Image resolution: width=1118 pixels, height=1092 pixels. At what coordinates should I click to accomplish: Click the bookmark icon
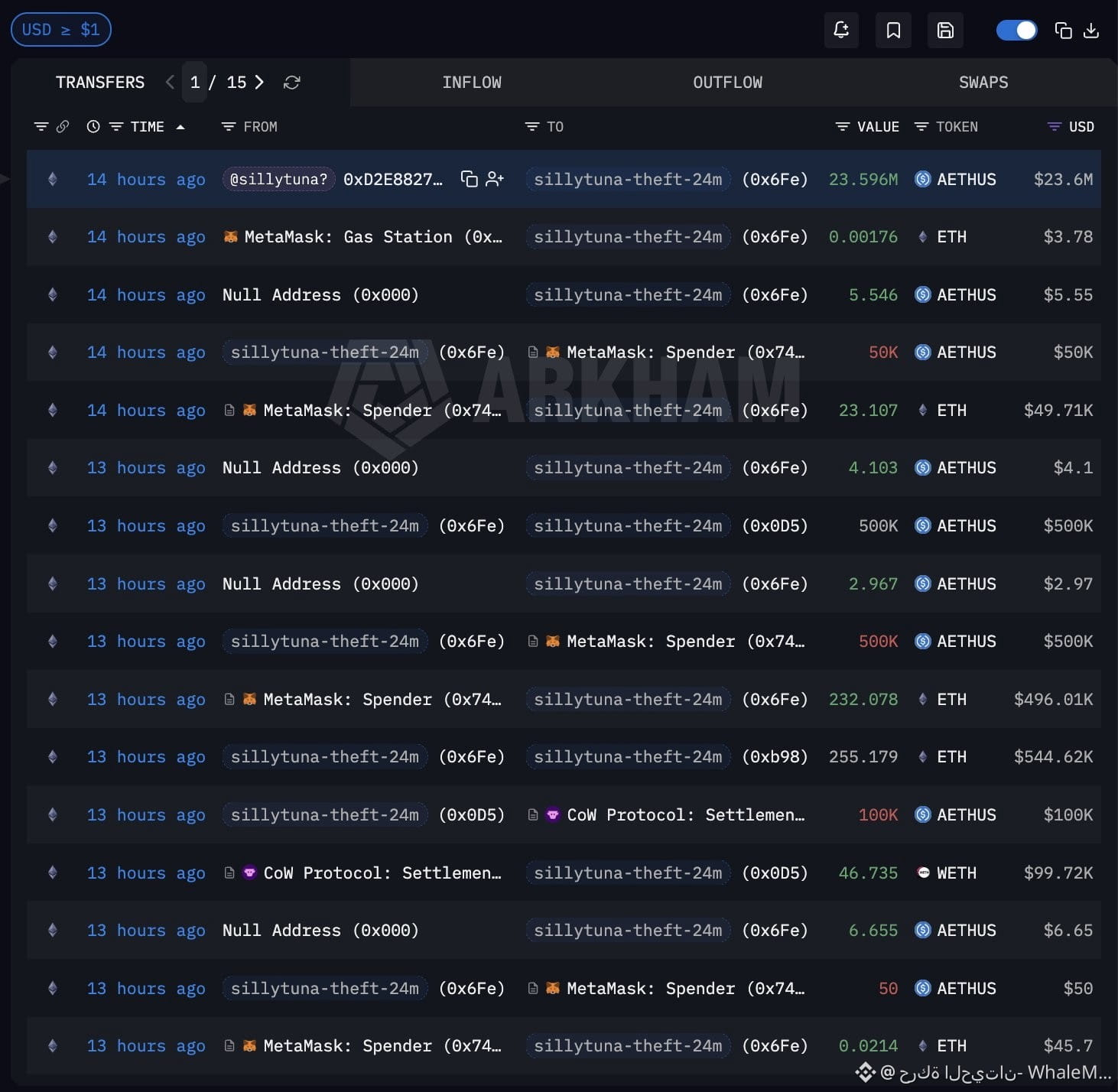(x=893, y=31)
